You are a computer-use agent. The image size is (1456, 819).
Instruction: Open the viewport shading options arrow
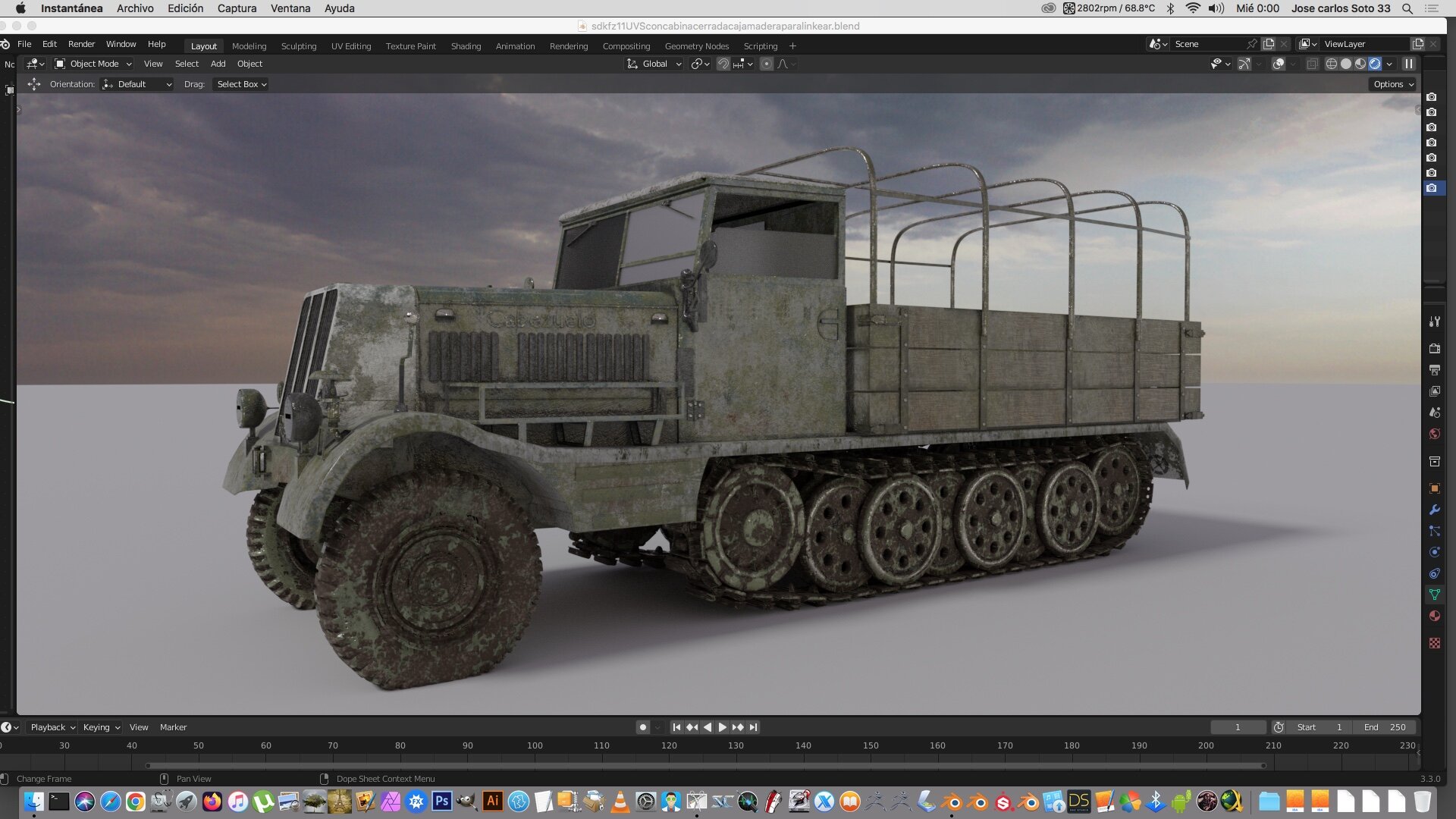(x=1389, y=64)
